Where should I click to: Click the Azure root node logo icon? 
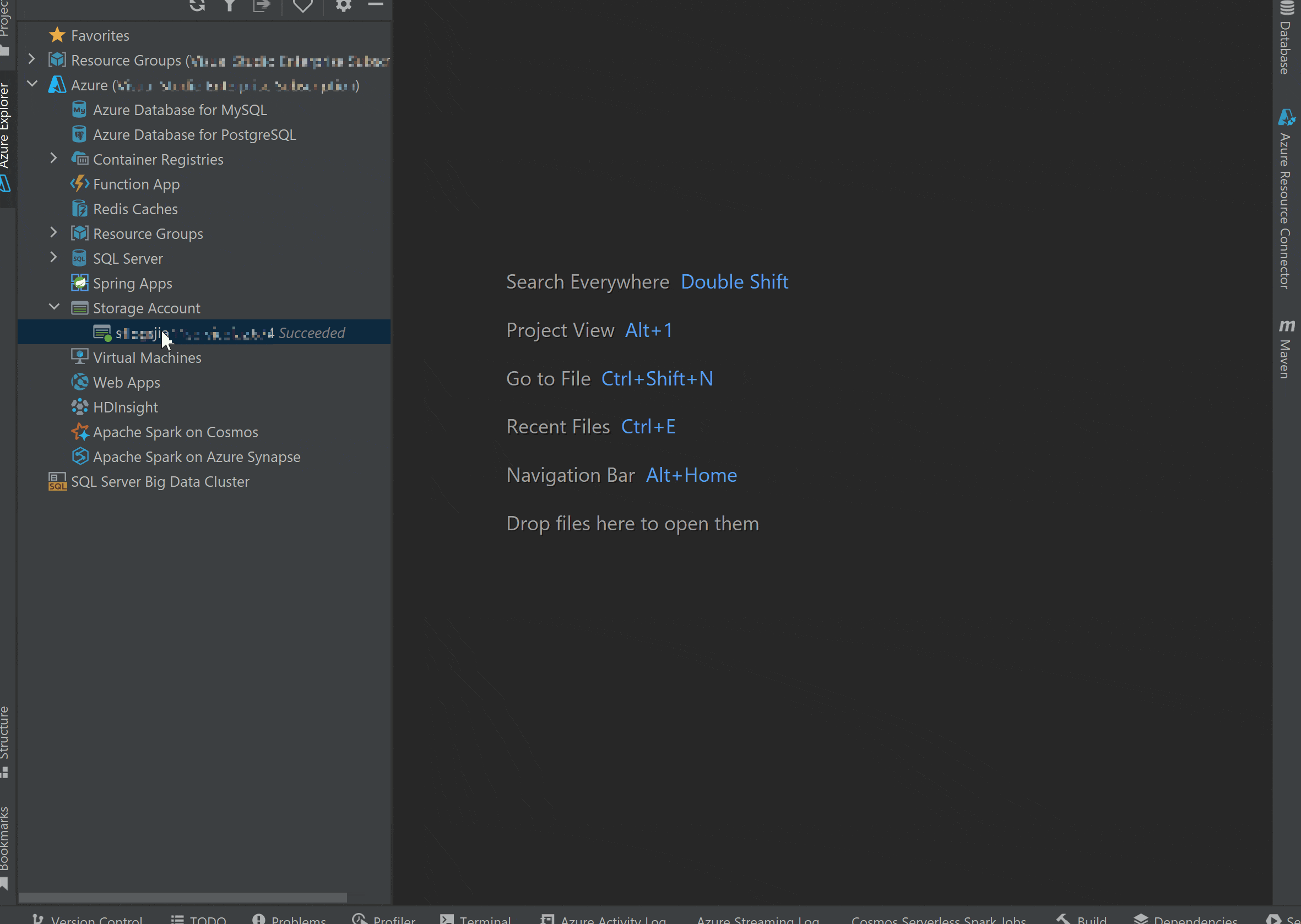57,85
